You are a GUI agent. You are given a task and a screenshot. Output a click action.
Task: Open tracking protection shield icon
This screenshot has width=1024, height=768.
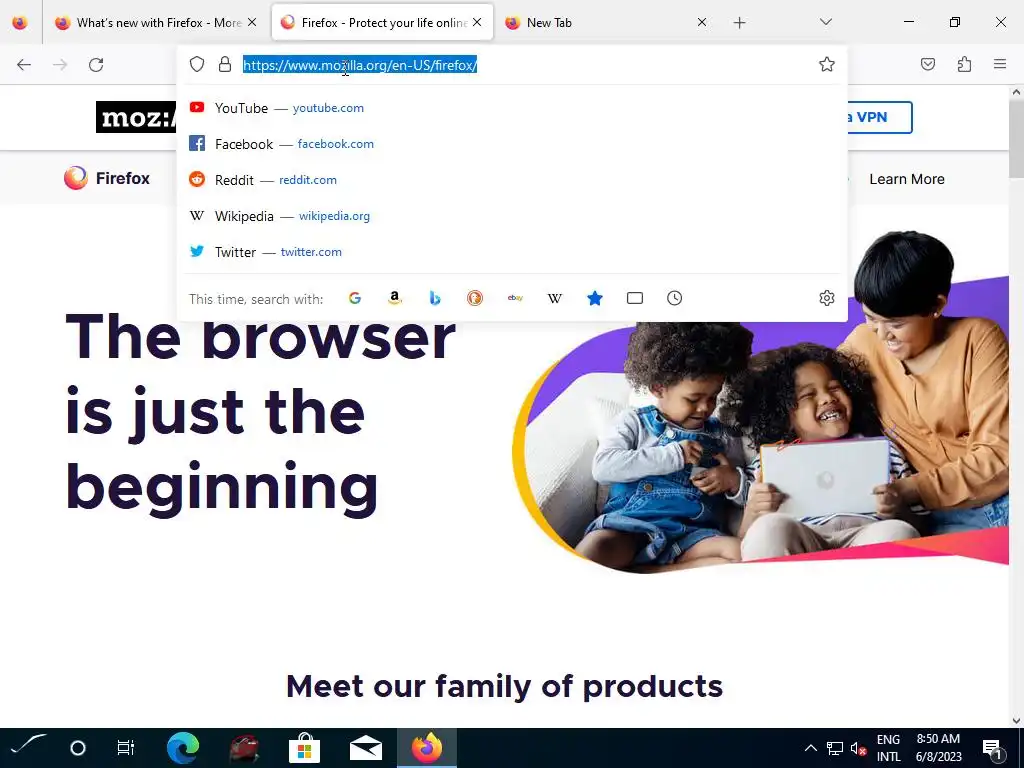tap(197, 64)
